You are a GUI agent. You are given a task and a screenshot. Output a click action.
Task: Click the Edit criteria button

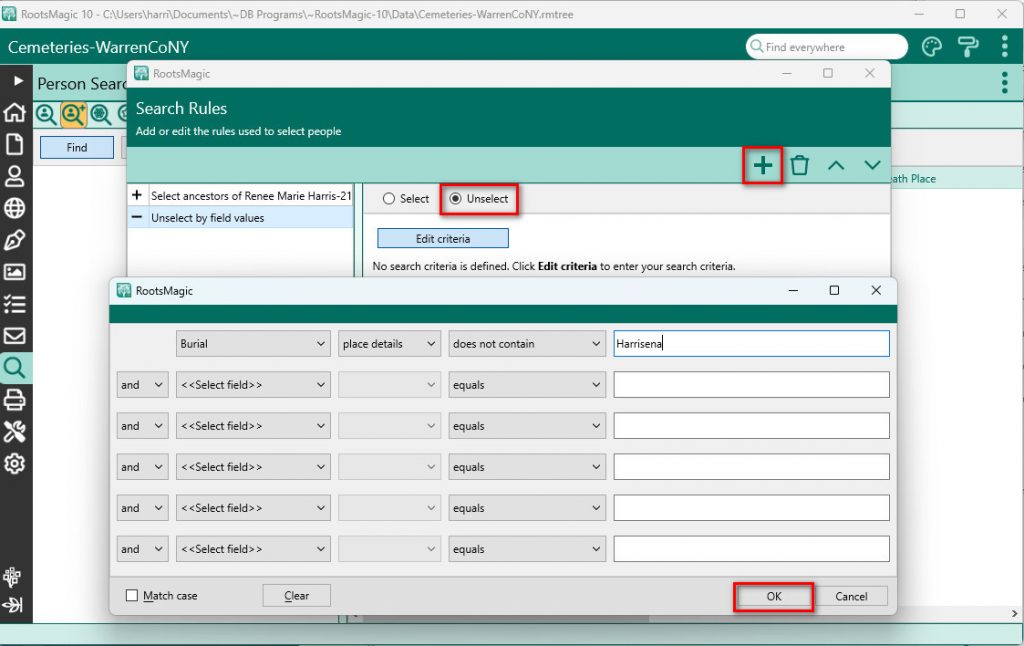pyautogui.click(x=443, y=238)
